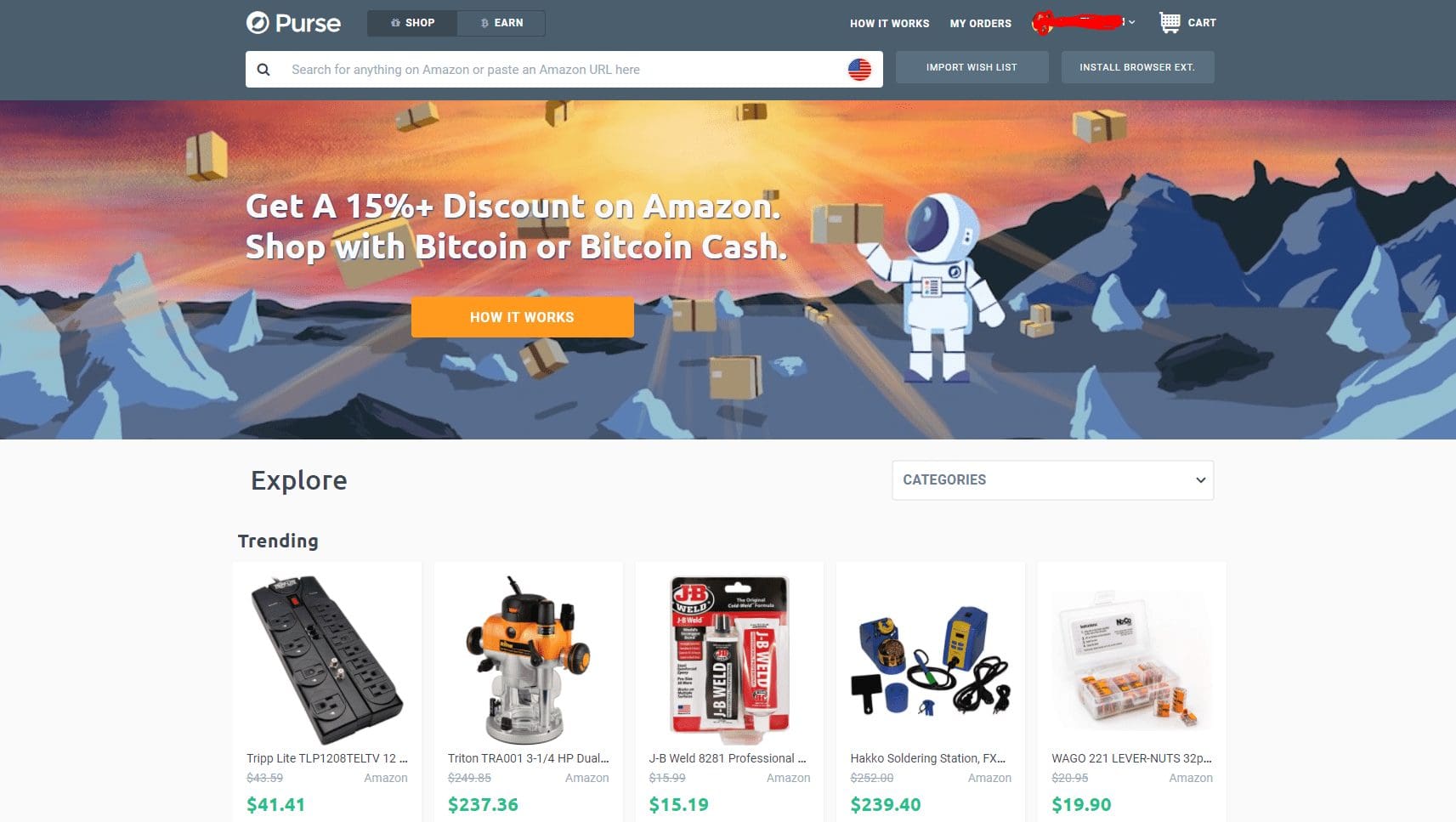The image size is (1456, 822).
Task: Expand the account username dropdown
Action: (1084, 23)
